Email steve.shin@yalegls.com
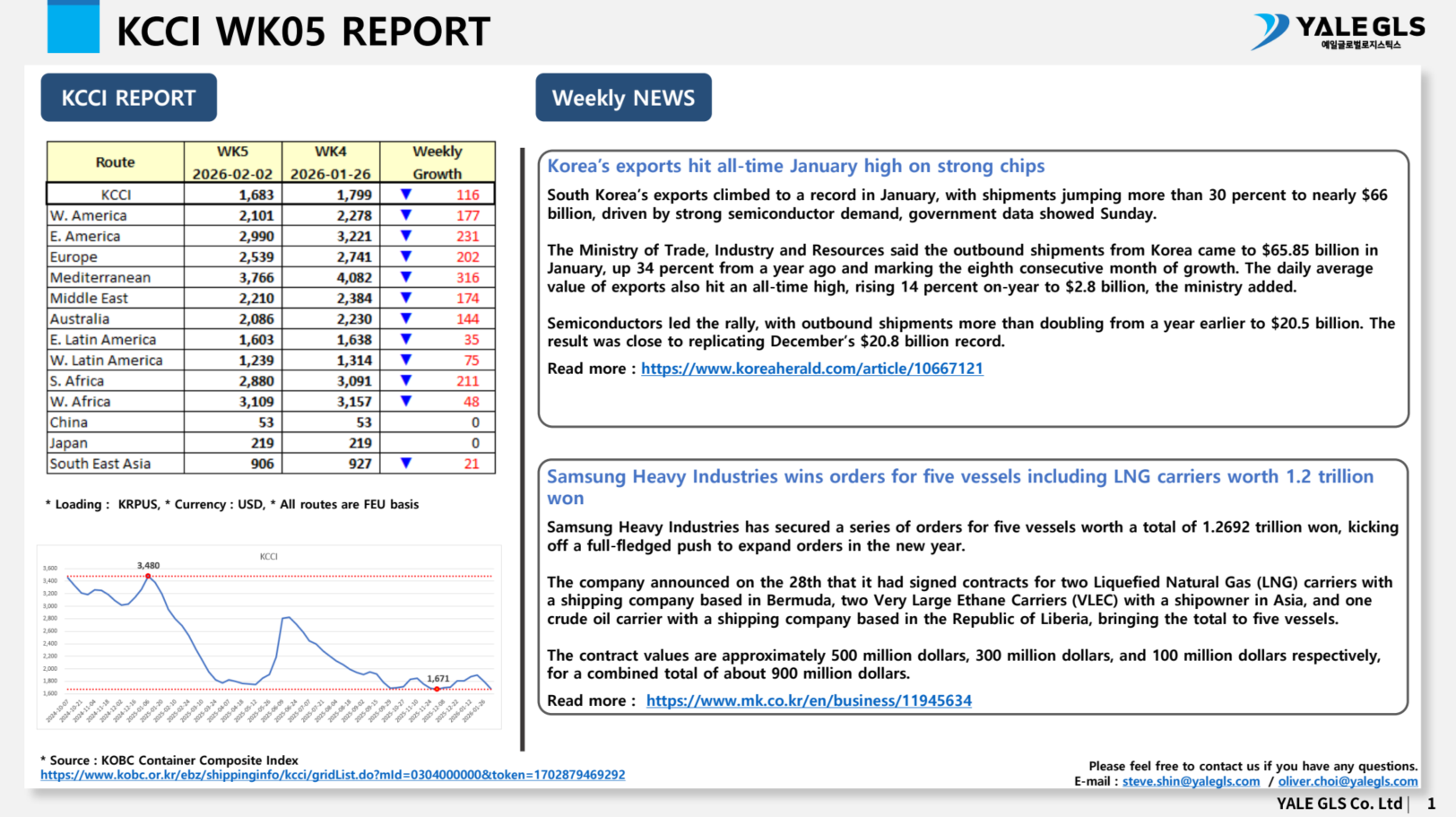1456x817 pixels. 1191,781
